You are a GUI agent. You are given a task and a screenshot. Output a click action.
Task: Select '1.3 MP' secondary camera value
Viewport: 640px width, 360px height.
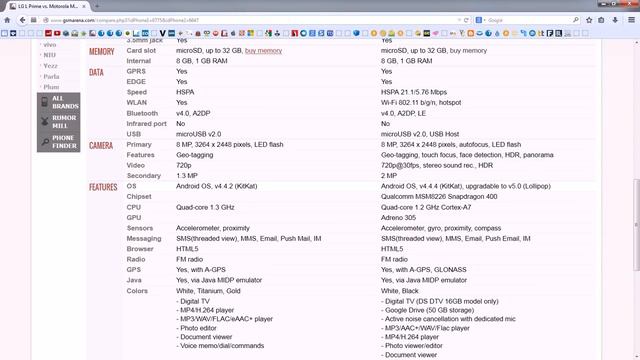187,176
